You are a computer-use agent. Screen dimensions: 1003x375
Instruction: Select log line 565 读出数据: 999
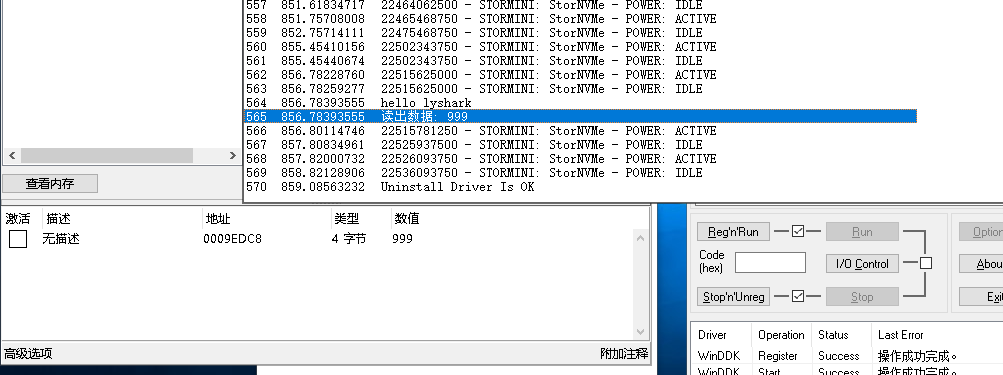[x=581, y=116]
